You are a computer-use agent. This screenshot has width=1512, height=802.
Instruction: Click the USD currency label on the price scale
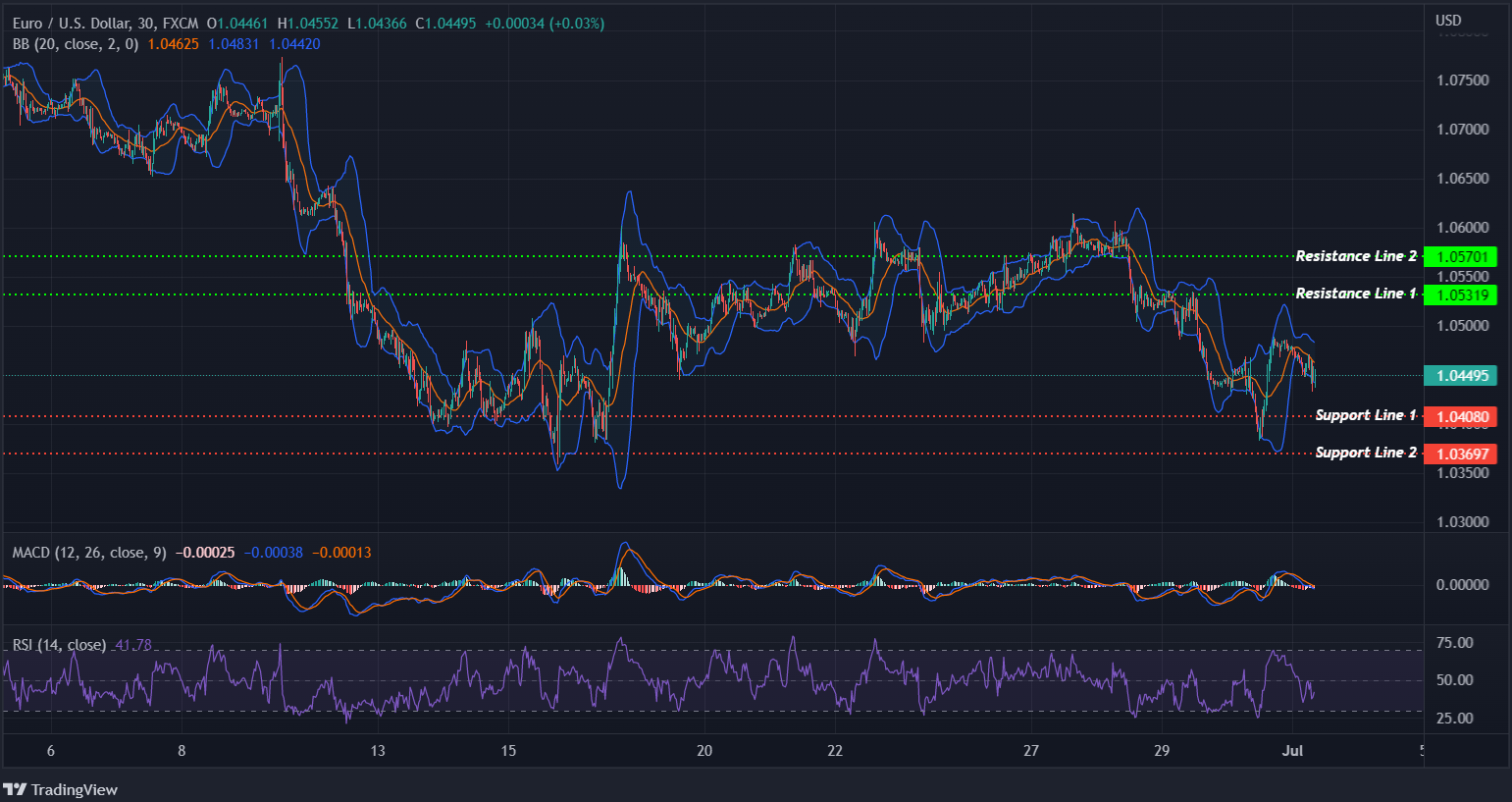click(1447, 18)
